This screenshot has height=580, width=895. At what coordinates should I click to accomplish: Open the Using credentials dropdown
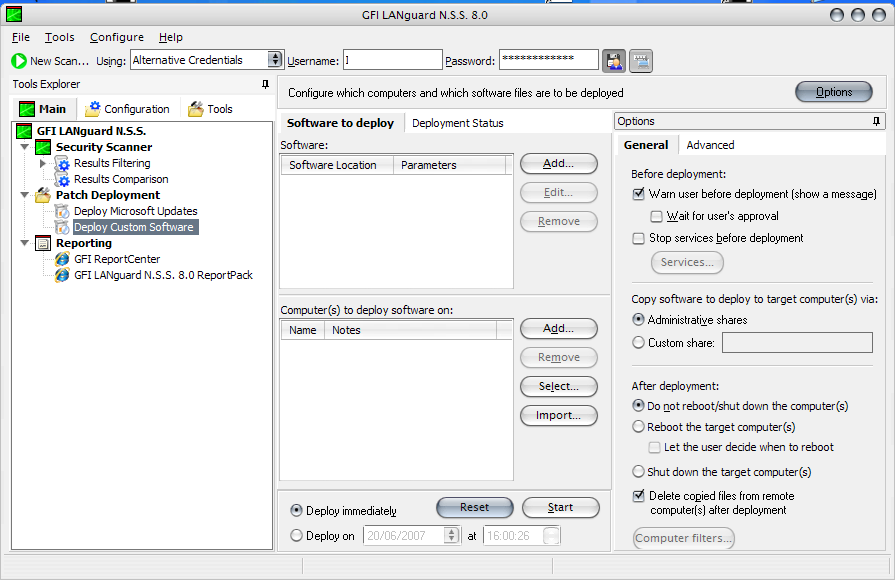275,59
